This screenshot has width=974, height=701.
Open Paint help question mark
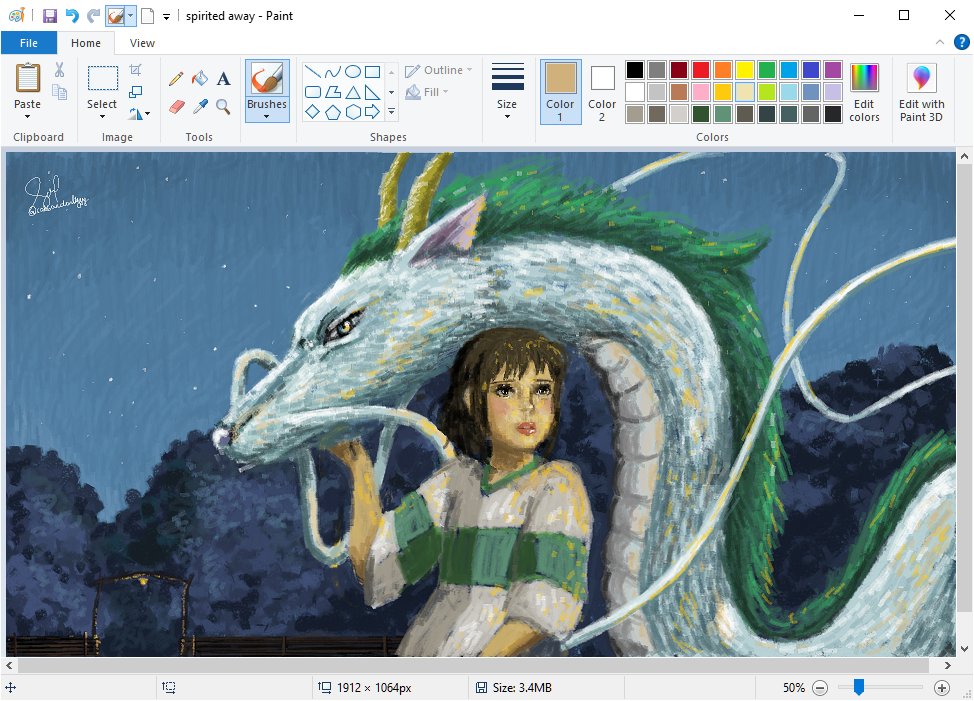[962, 42]
